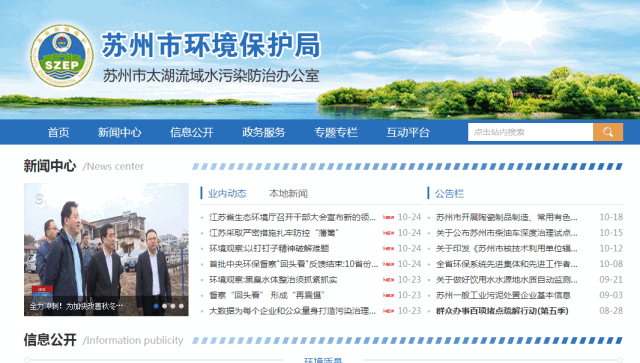The image size is (640, 363).
Task: Open the 新闻中心 navigation menu
Action: coord(120,132)
